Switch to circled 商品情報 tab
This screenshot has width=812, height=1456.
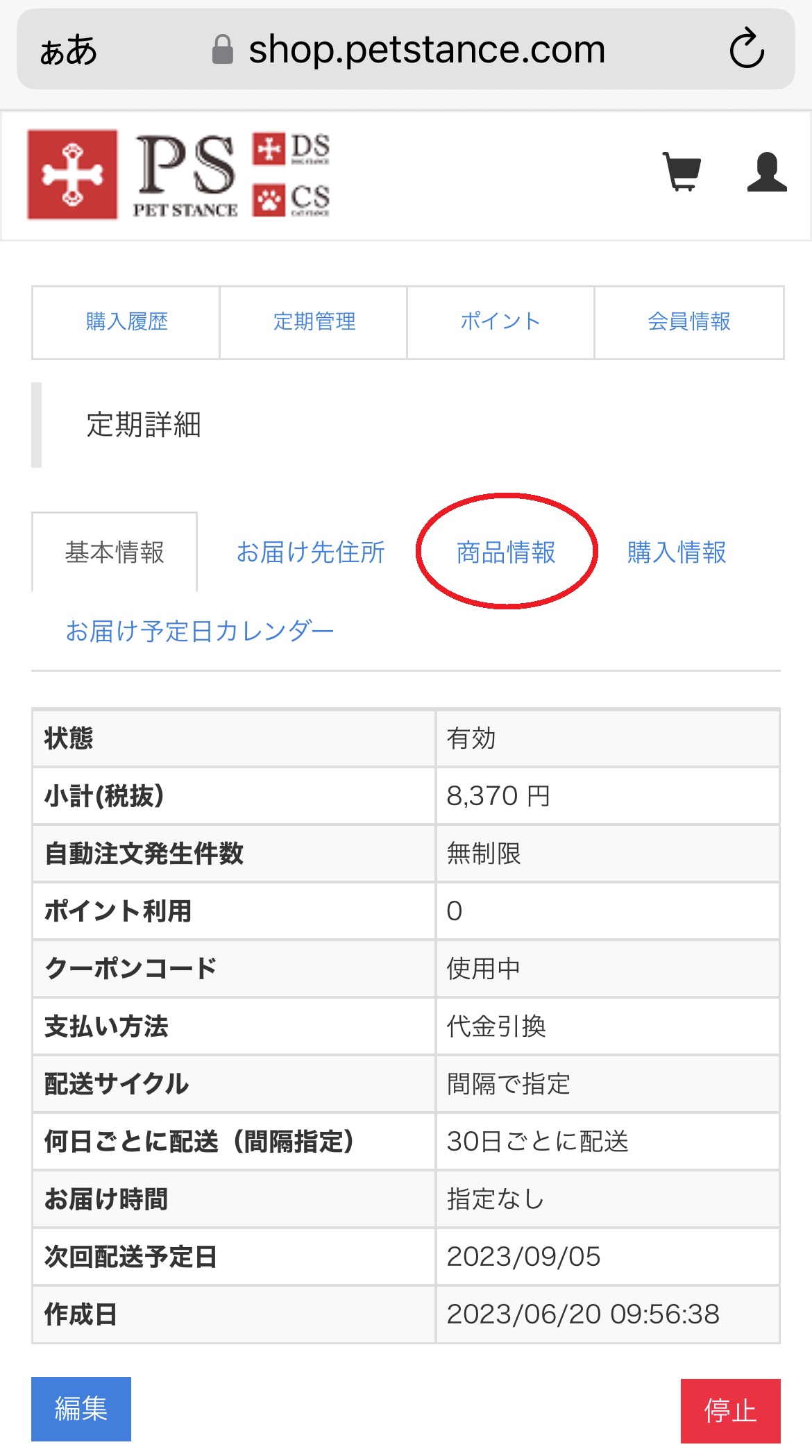[x=506, y=552]
